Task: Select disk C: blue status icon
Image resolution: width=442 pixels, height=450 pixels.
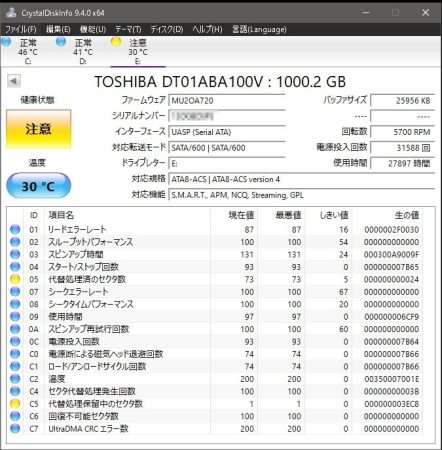Action: pyautogui.click(x=6, y=42)
